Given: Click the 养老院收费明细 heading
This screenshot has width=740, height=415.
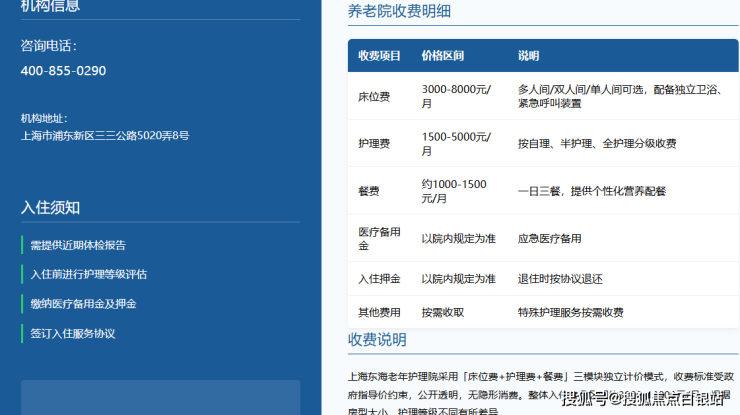Looking at the screenshot, I should coord(399,11).
